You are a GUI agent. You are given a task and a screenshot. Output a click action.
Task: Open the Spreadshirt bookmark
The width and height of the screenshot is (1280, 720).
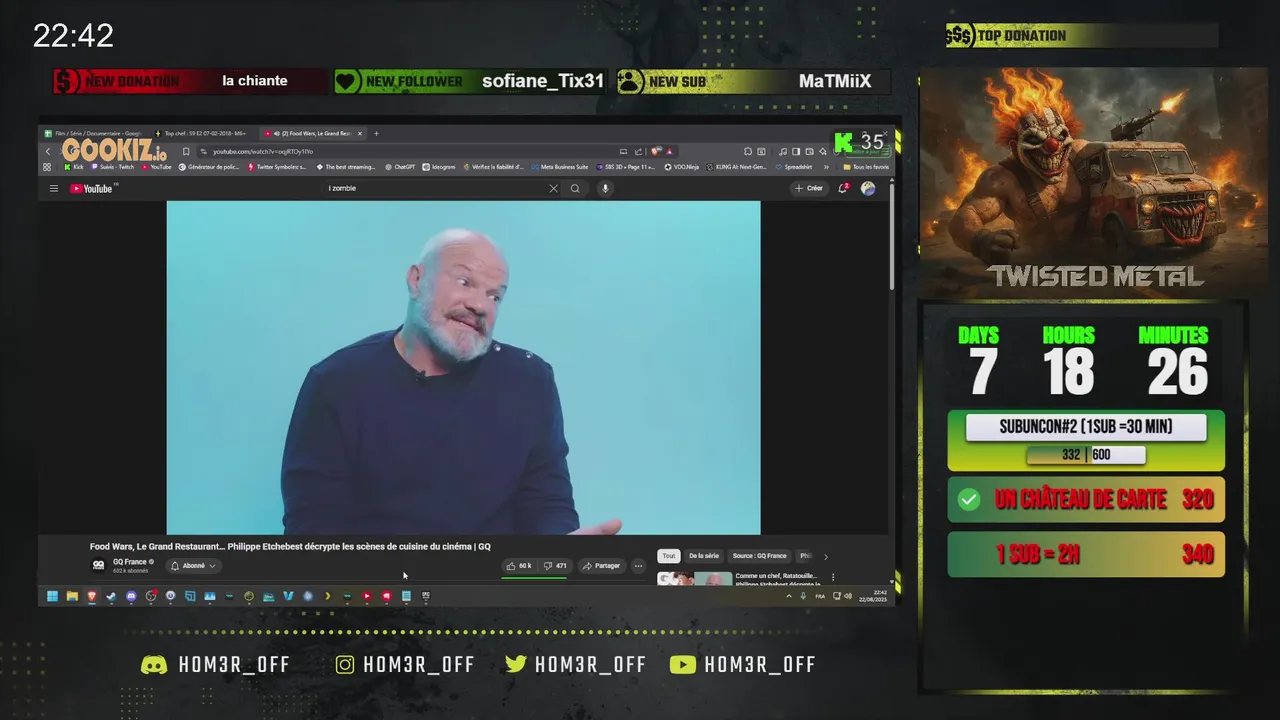(793, 167)
